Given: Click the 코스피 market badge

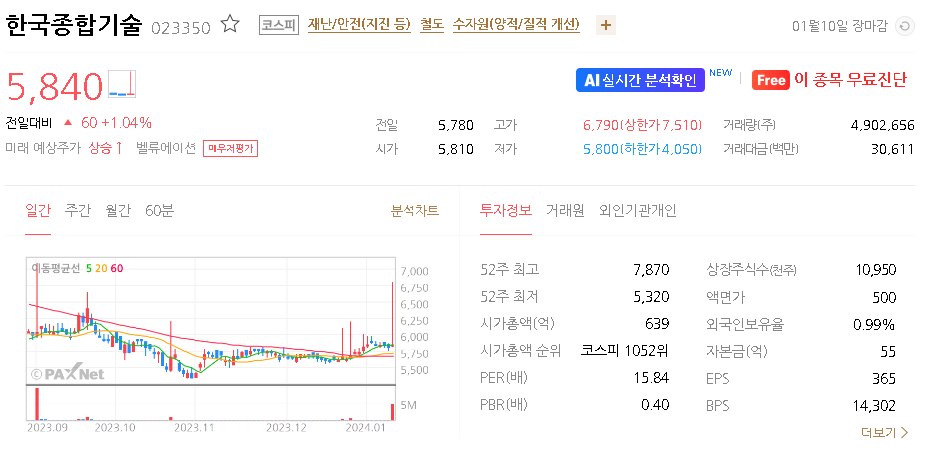Looking at the screenshot, I should [278, 26].
